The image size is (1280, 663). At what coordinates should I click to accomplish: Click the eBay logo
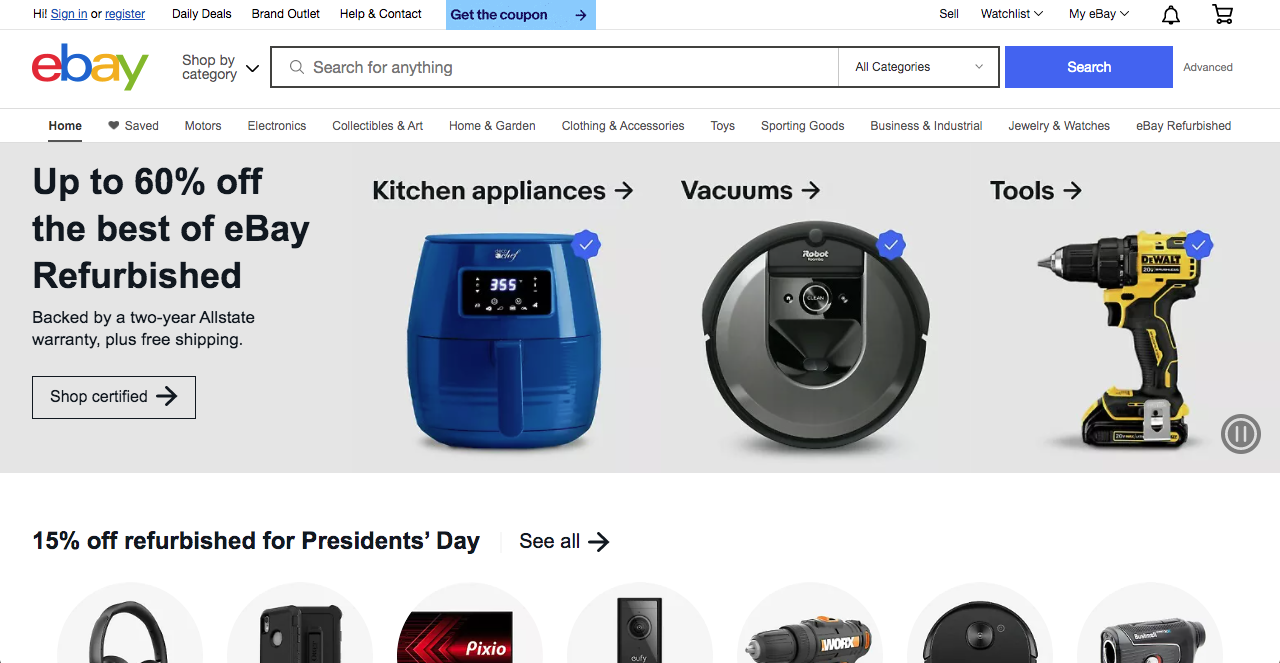click(x=90, y=67)
